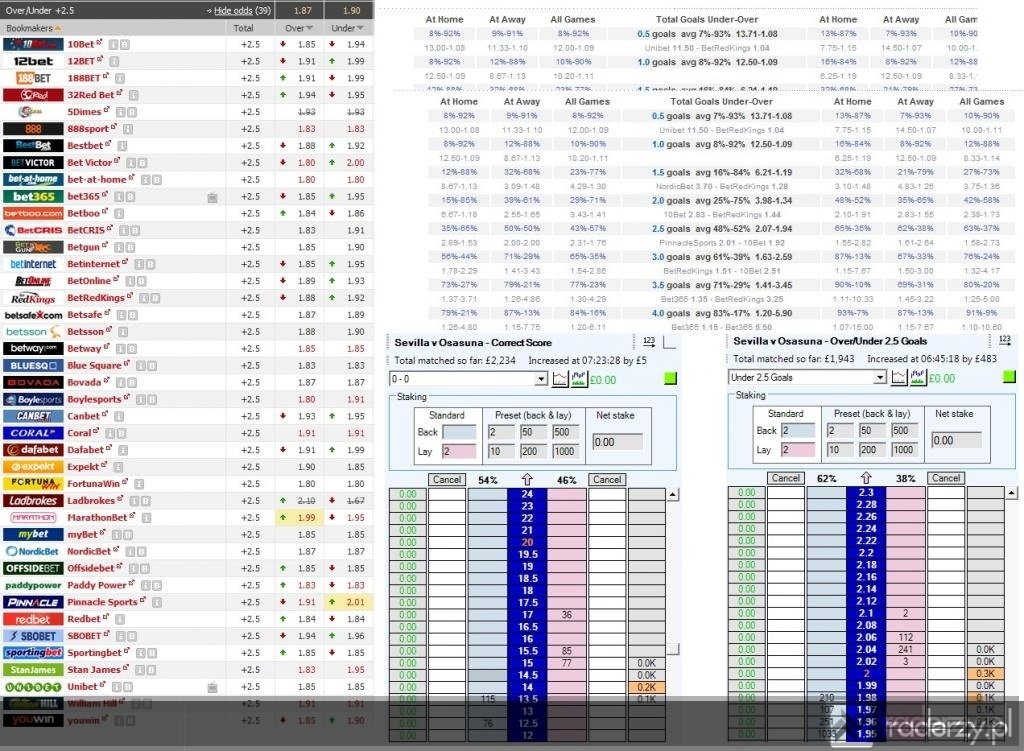
Task: Sort by the Over column header
Action: coord(298,28)
